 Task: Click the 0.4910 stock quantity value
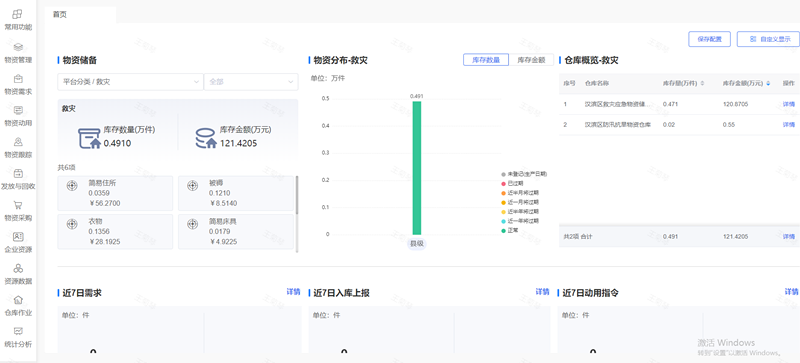[x=117, y=143]
